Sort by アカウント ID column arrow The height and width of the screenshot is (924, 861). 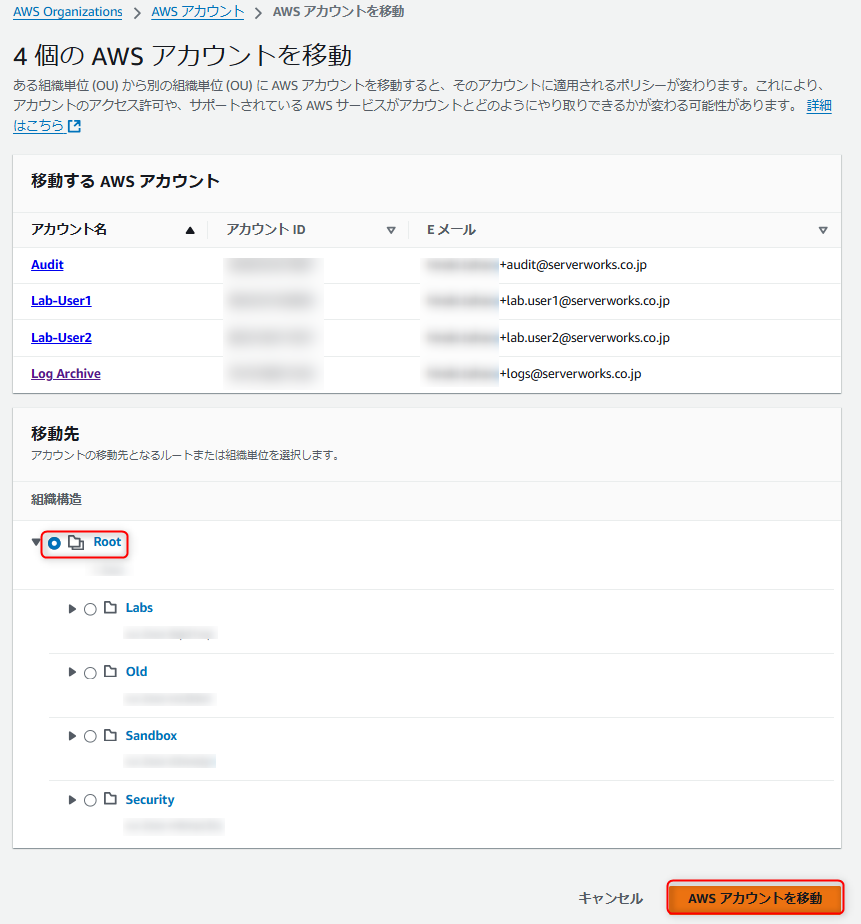point(391,230)
